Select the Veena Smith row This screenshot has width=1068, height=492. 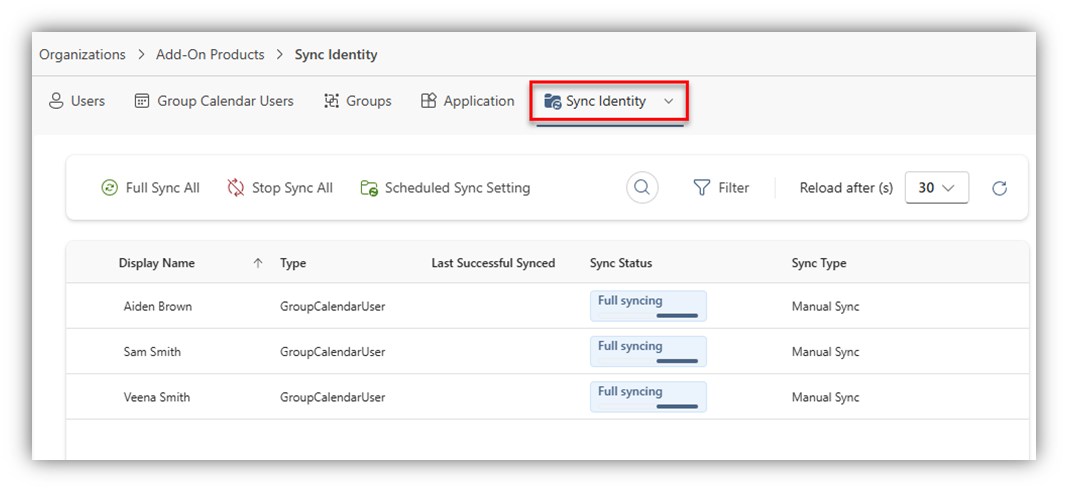(156, 397)
